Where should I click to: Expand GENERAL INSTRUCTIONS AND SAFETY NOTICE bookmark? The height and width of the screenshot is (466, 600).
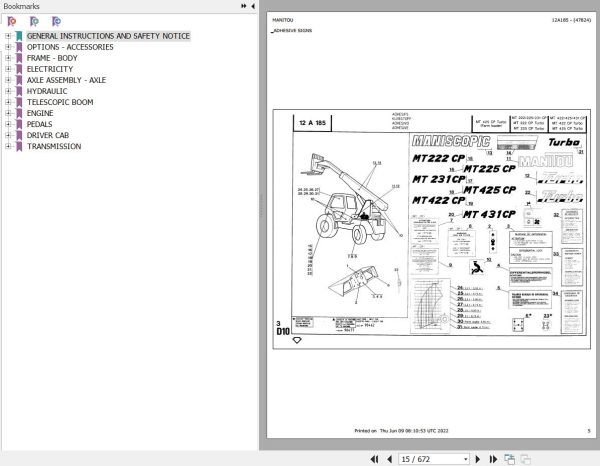tap(8, 36)
